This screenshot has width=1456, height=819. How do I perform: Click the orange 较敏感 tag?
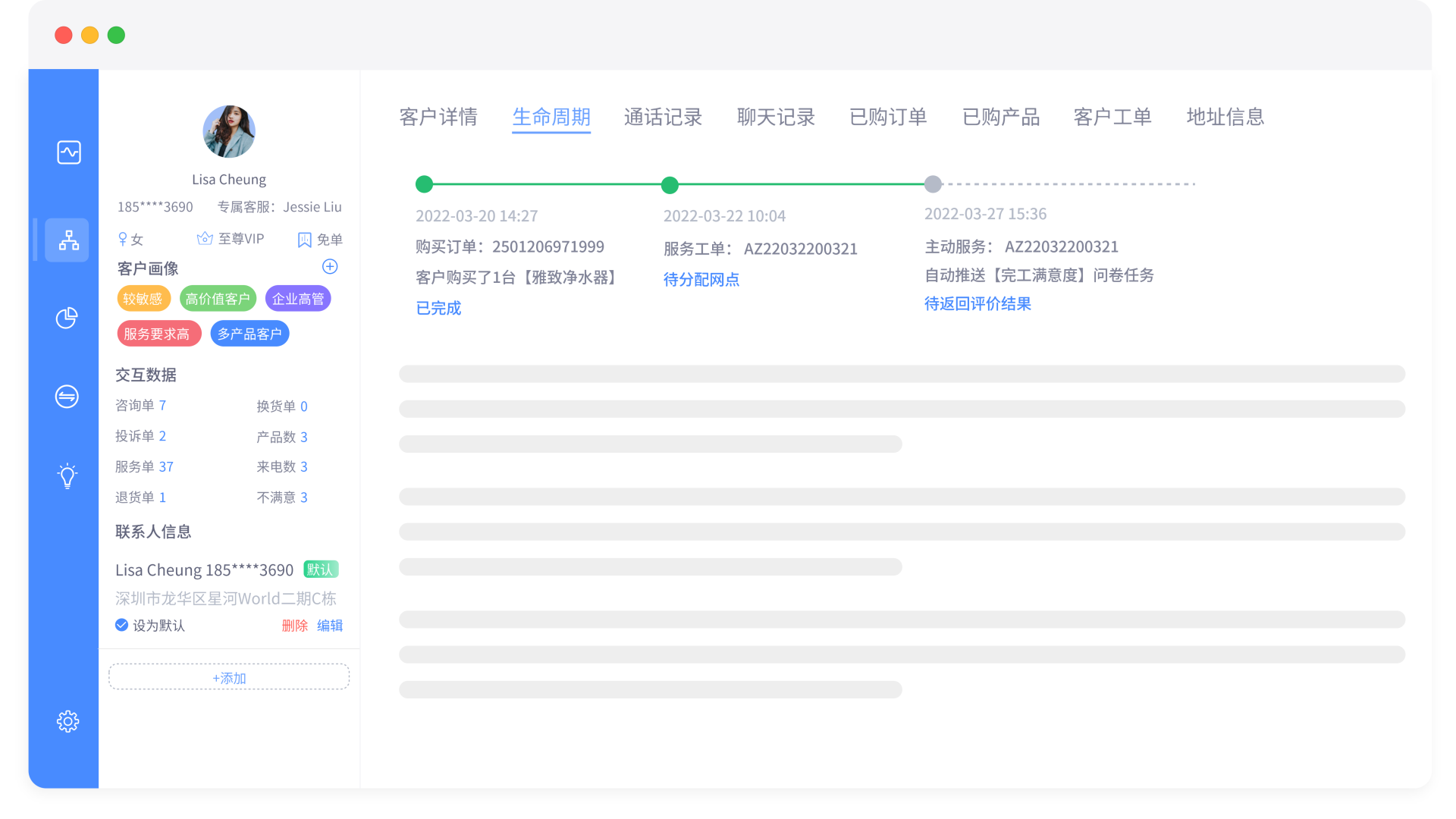coord(143,299)
